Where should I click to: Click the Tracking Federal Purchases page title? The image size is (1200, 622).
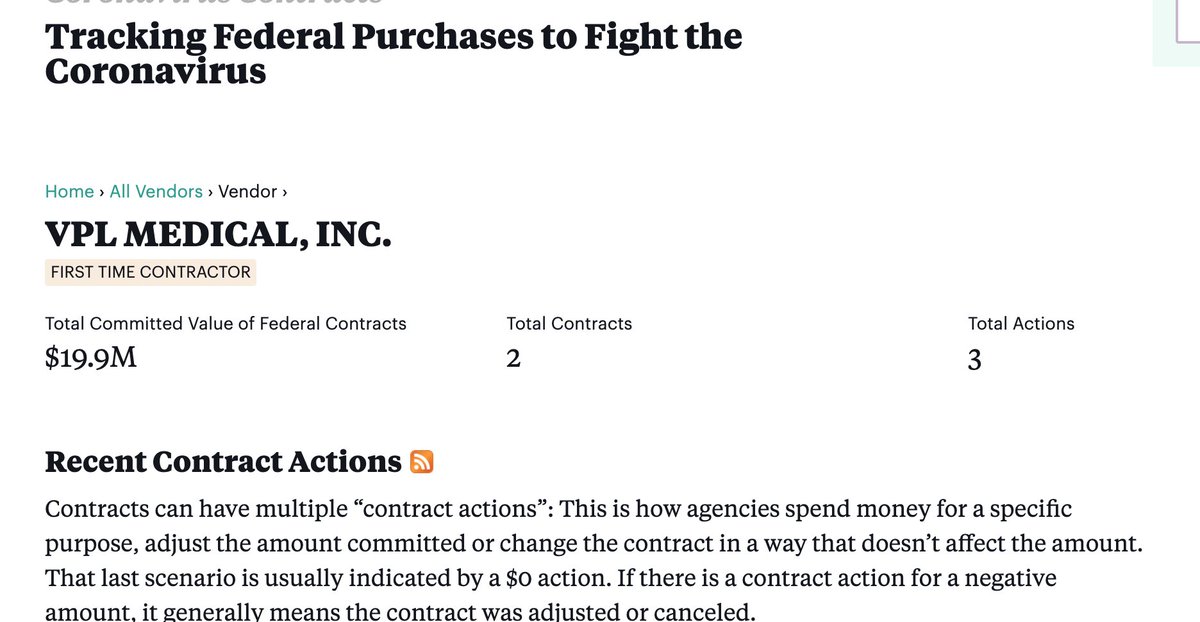tap(394, 54)
